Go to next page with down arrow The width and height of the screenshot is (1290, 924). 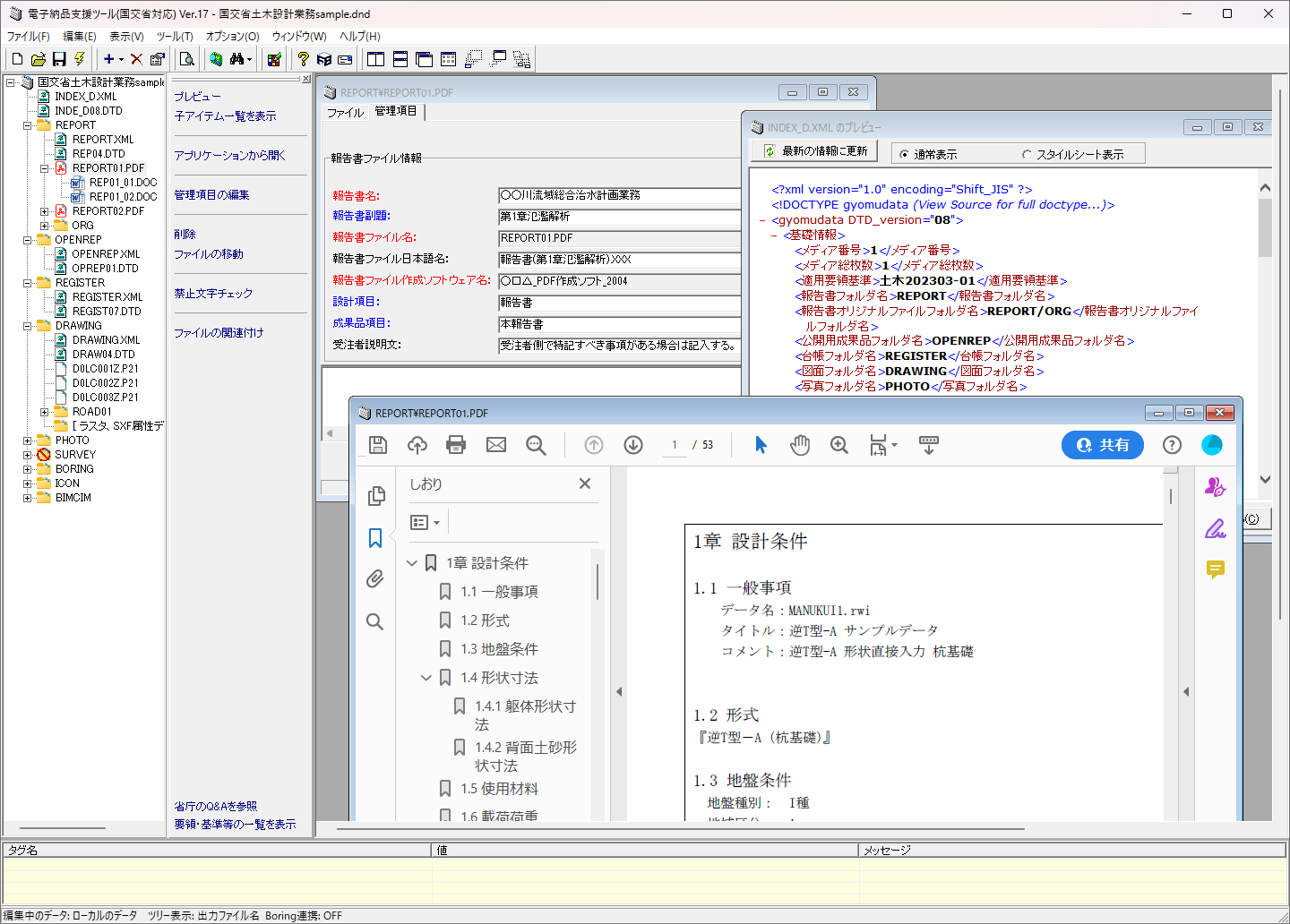tap(633, 445)
